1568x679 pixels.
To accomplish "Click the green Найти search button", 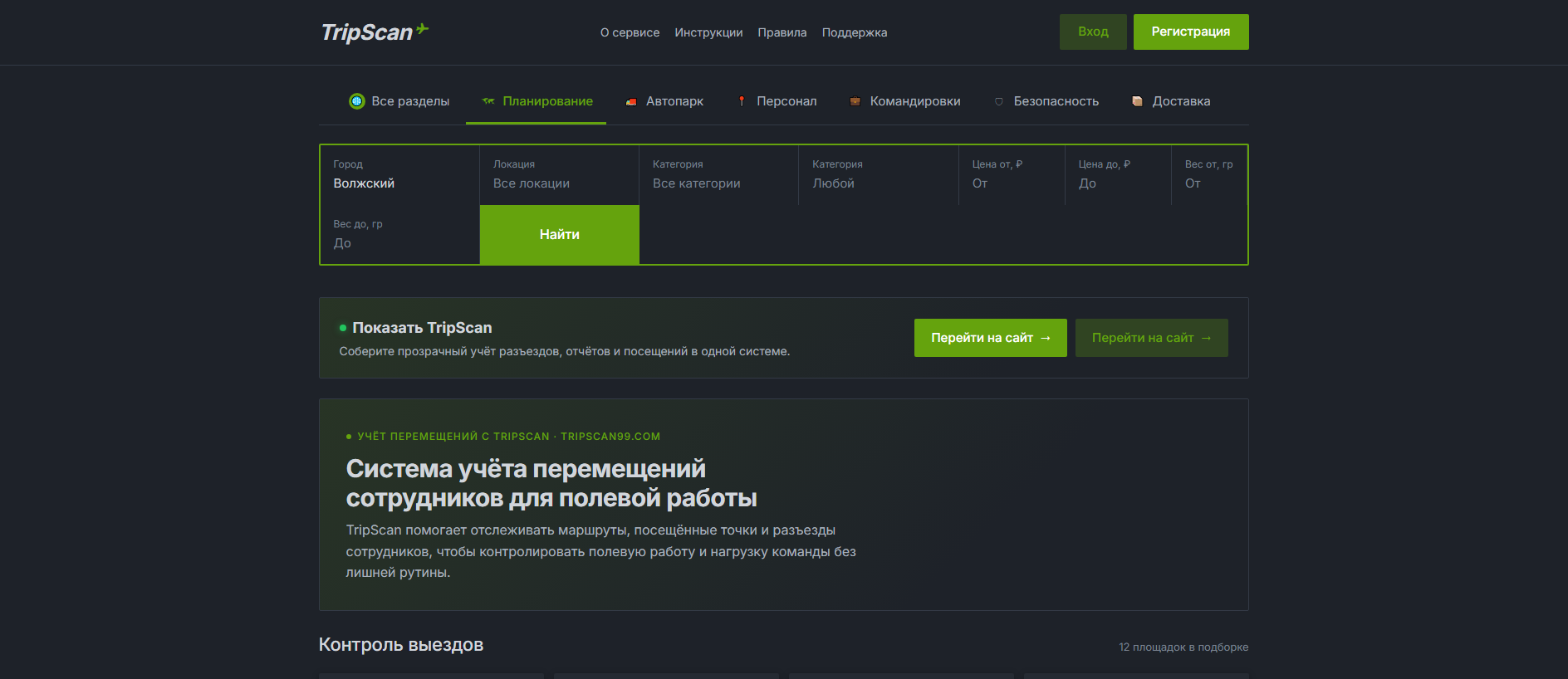I will (560, 235).
